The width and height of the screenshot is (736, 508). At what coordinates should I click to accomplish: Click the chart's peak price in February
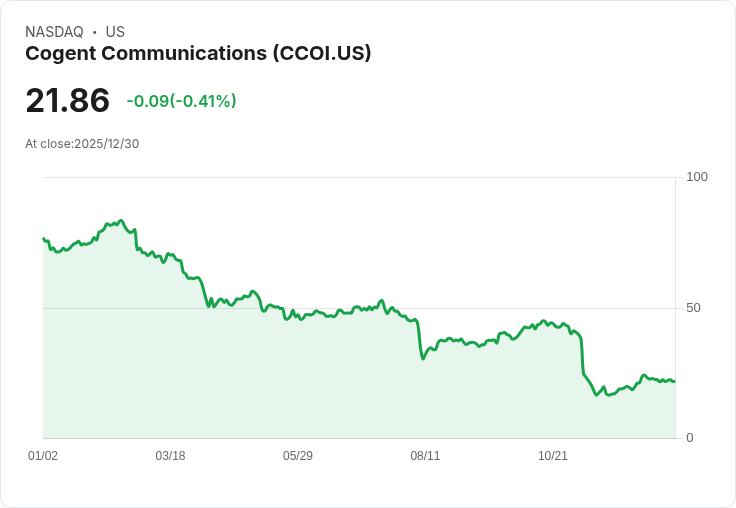(121, 220)
